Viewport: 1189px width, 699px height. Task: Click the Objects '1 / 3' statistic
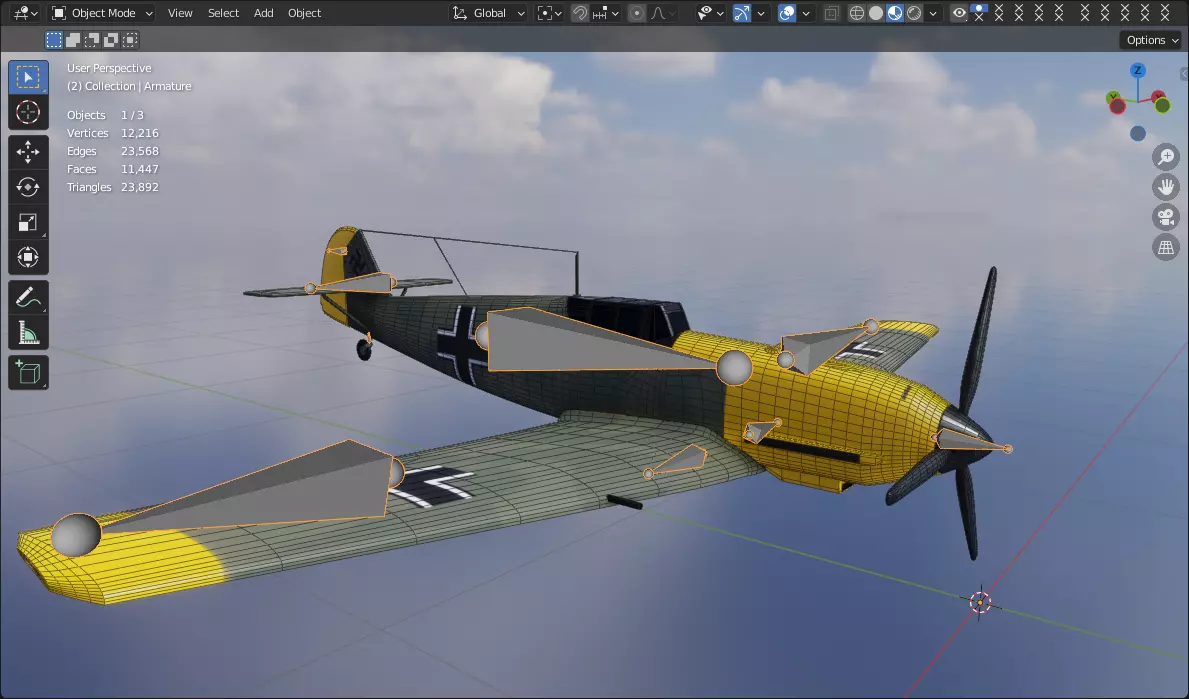132,115
